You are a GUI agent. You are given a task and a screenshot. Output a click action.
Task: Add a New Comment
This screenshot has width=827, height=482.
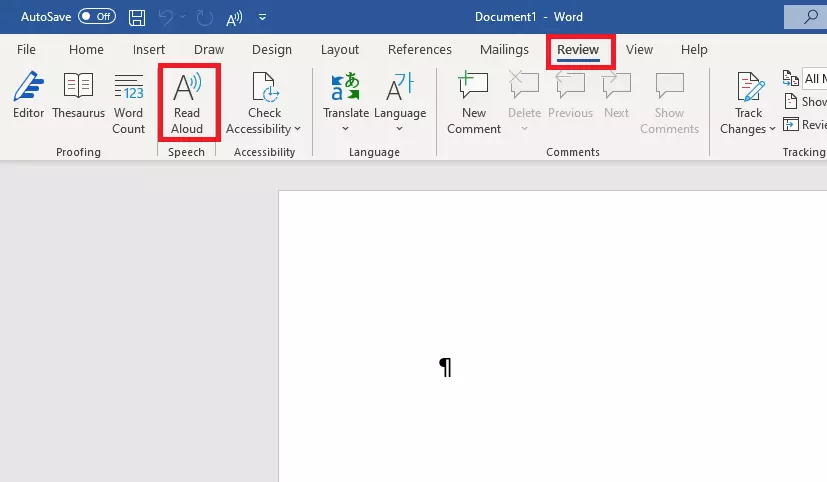474,102
